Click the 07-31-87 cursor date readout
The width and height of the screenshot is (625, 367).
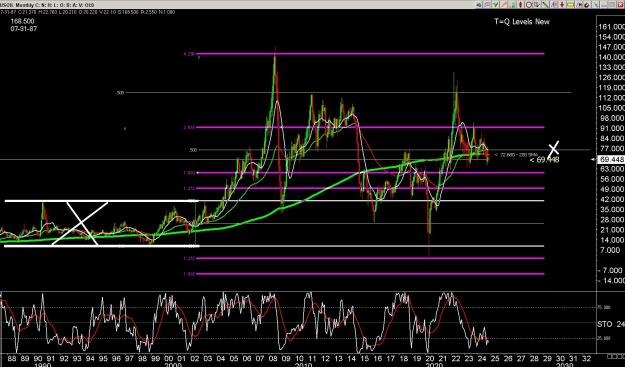(24, 29)
